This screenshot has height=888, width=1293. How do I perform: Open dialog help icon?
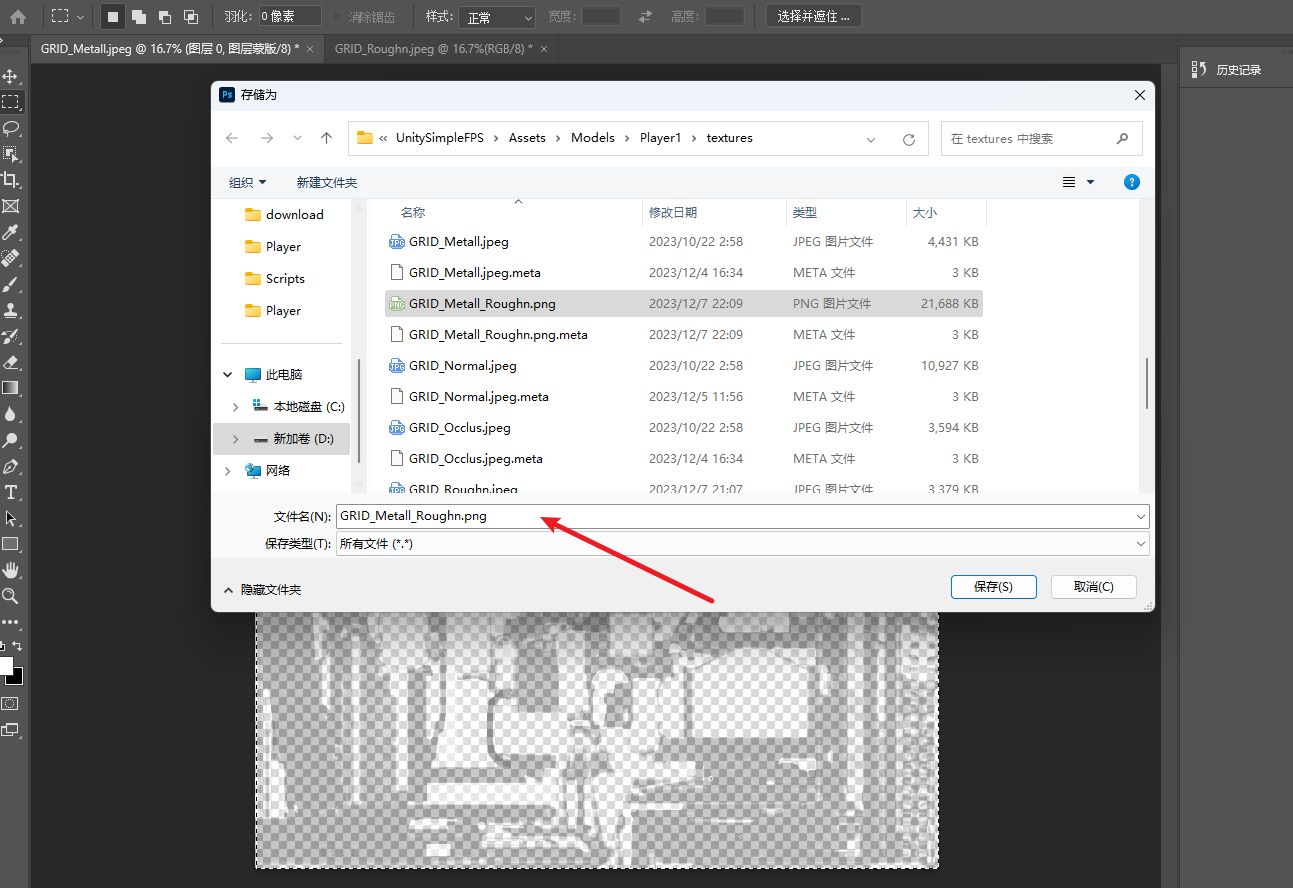tap(1131, 182)
